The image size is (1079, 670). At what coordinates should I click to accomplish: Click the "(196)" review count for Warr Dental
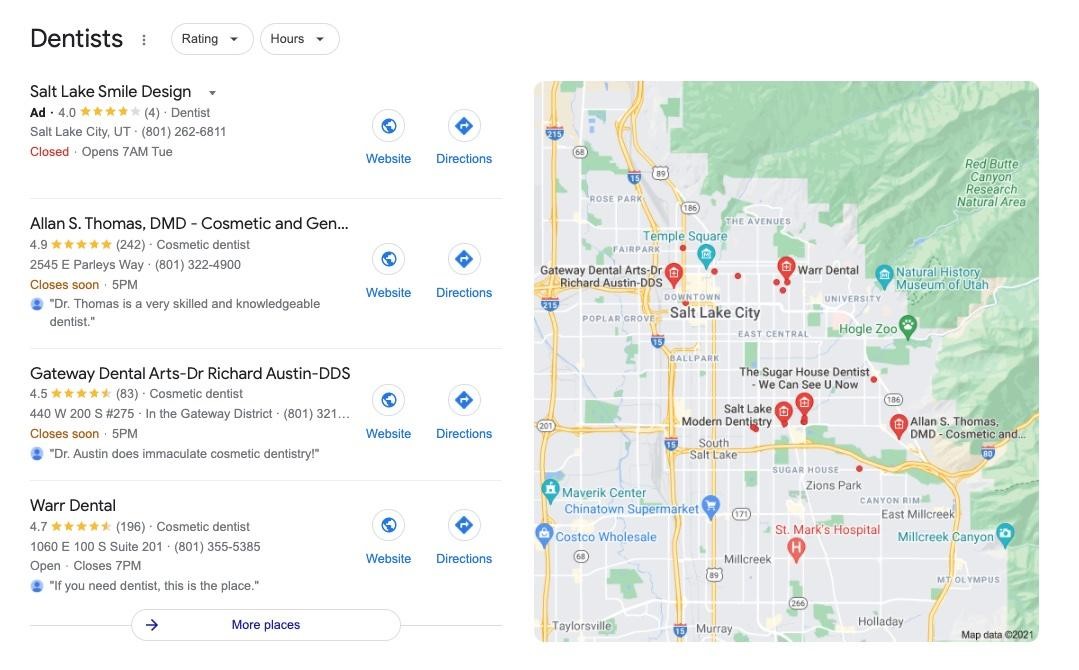[130, 527]
